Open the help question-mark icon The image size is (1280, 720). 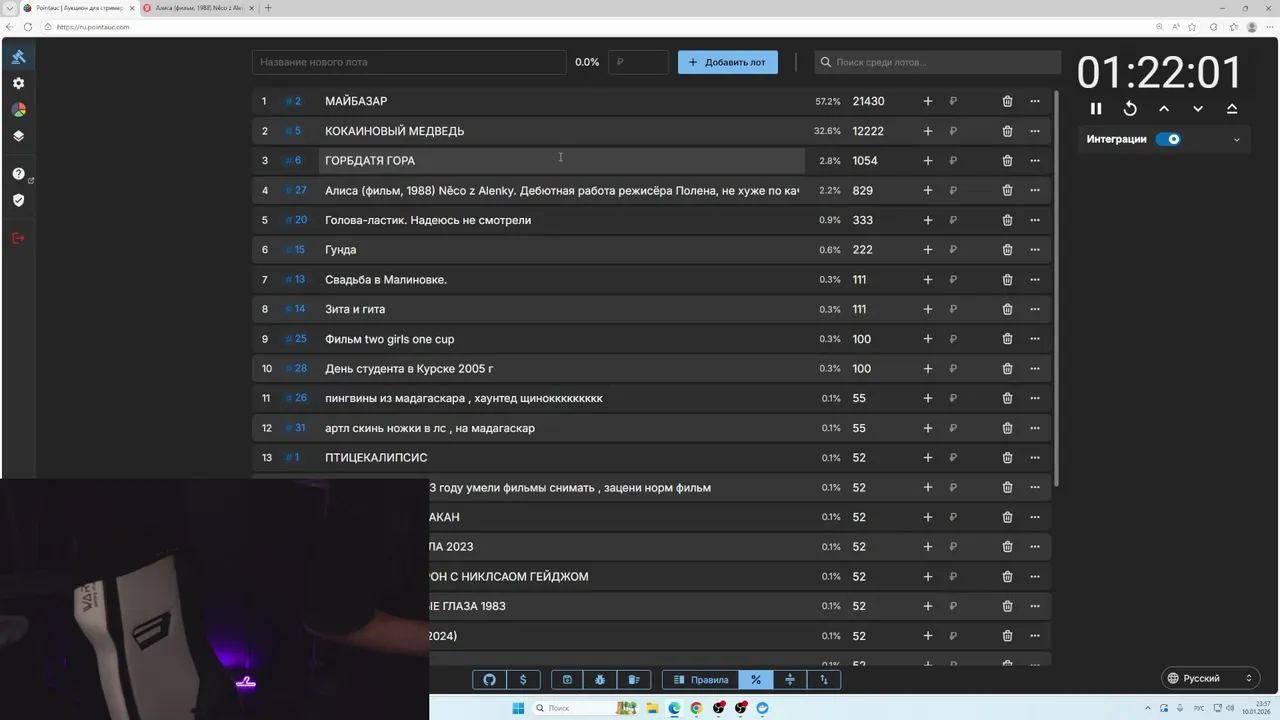click(x=18, y=174)
